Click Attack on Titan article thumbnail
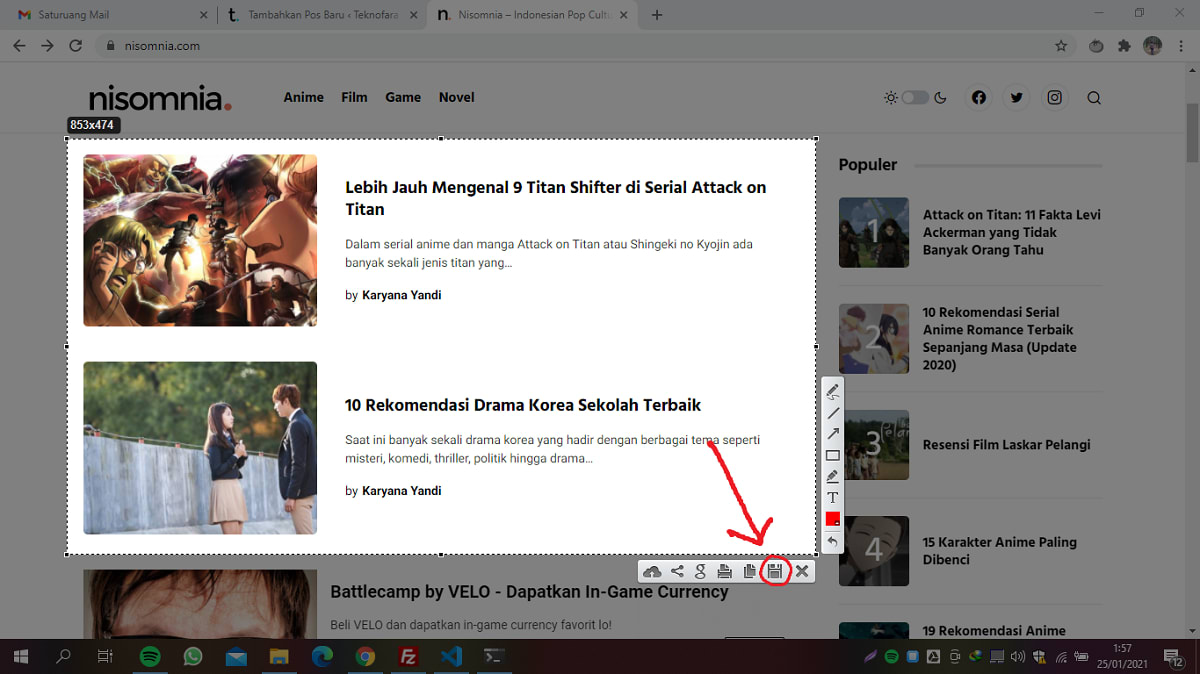The image size is (1200, 674). tap(200, 240)
